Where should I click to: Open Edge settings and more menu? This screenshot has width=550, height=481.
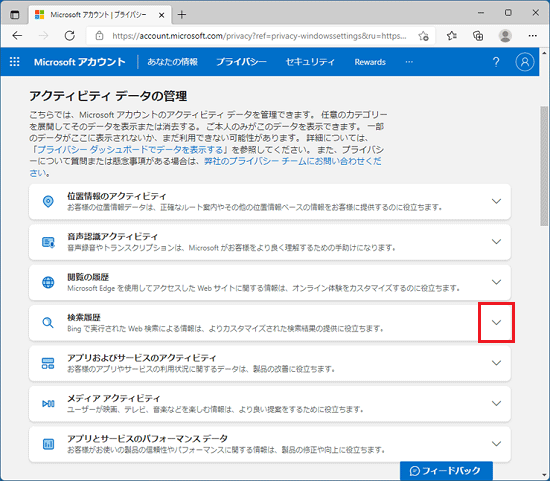click(x=532, y=36)
